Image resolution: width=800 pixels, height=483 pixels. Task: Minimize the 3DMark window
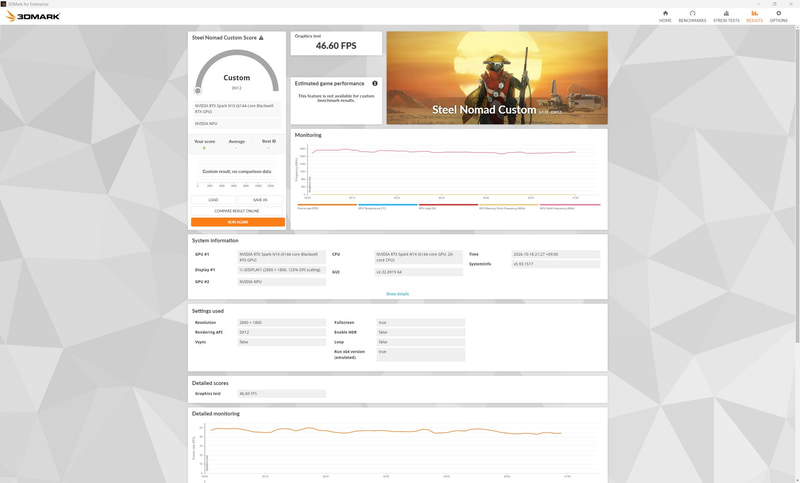pos(758,4)
